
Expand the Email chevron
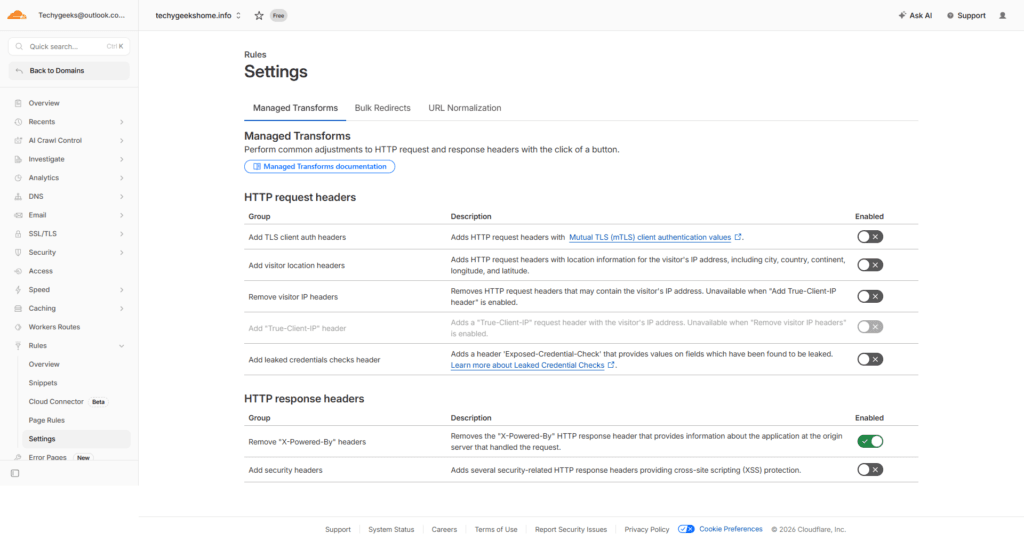tap(121, 215)
